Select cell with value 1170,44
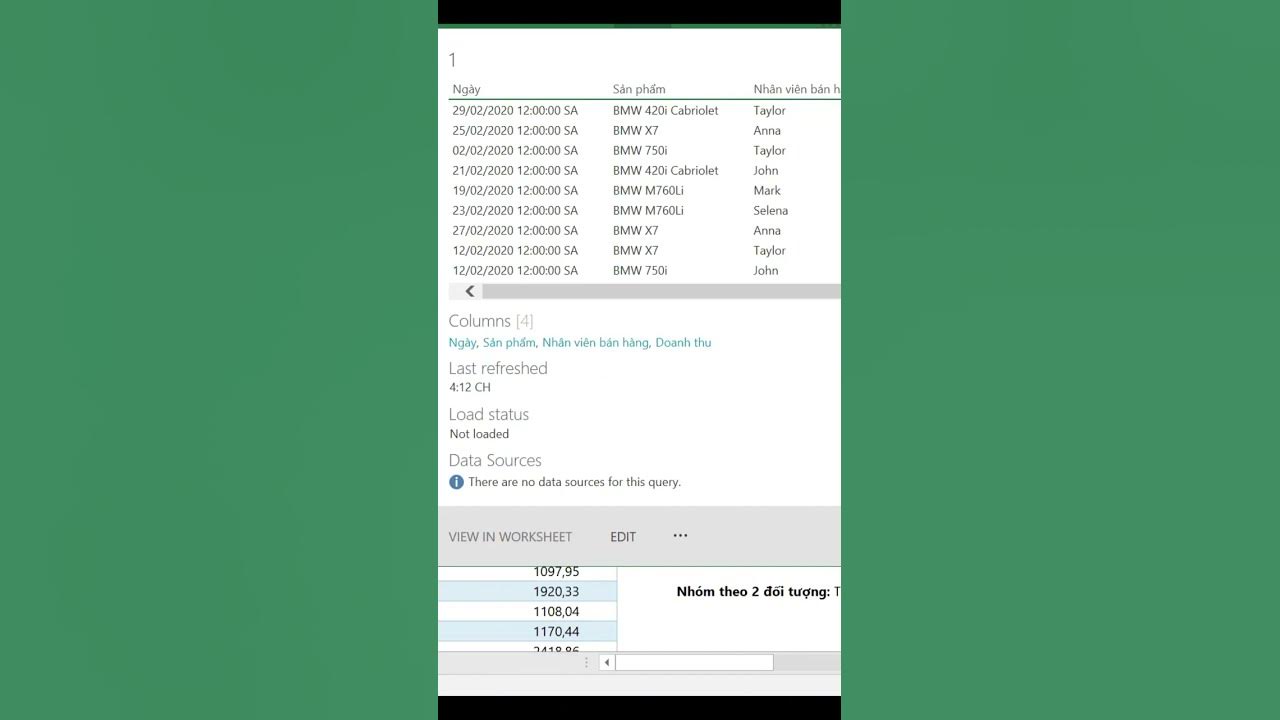 528,632
